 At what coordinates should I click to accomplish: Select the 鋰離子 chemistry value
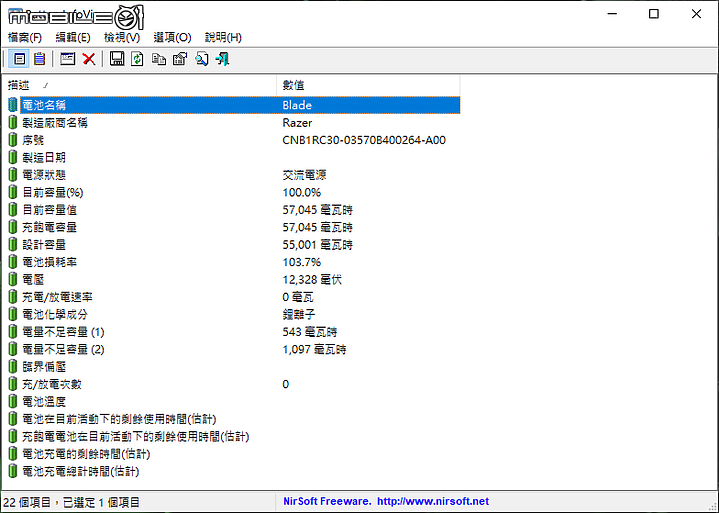pyautogui.click(x=299, y=314)
